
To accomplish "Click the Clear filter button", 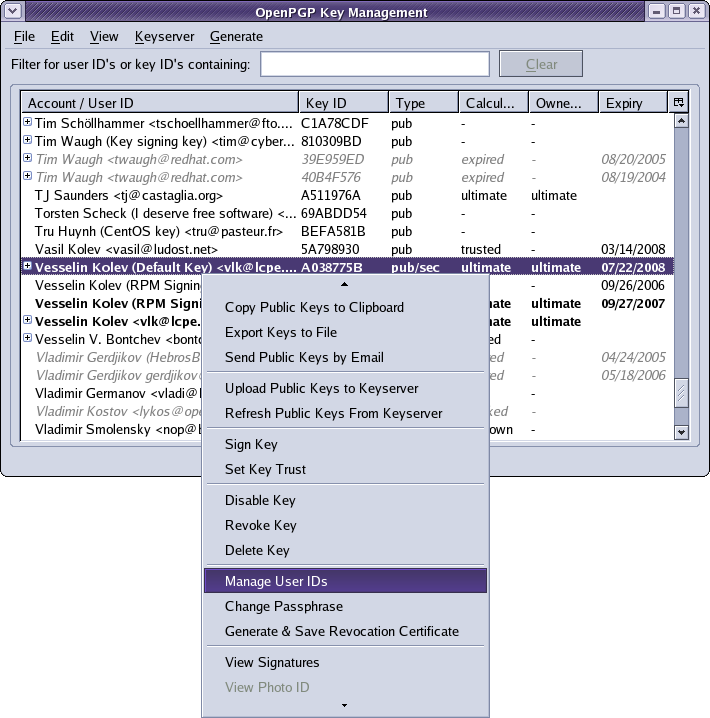I will [541, 64].
